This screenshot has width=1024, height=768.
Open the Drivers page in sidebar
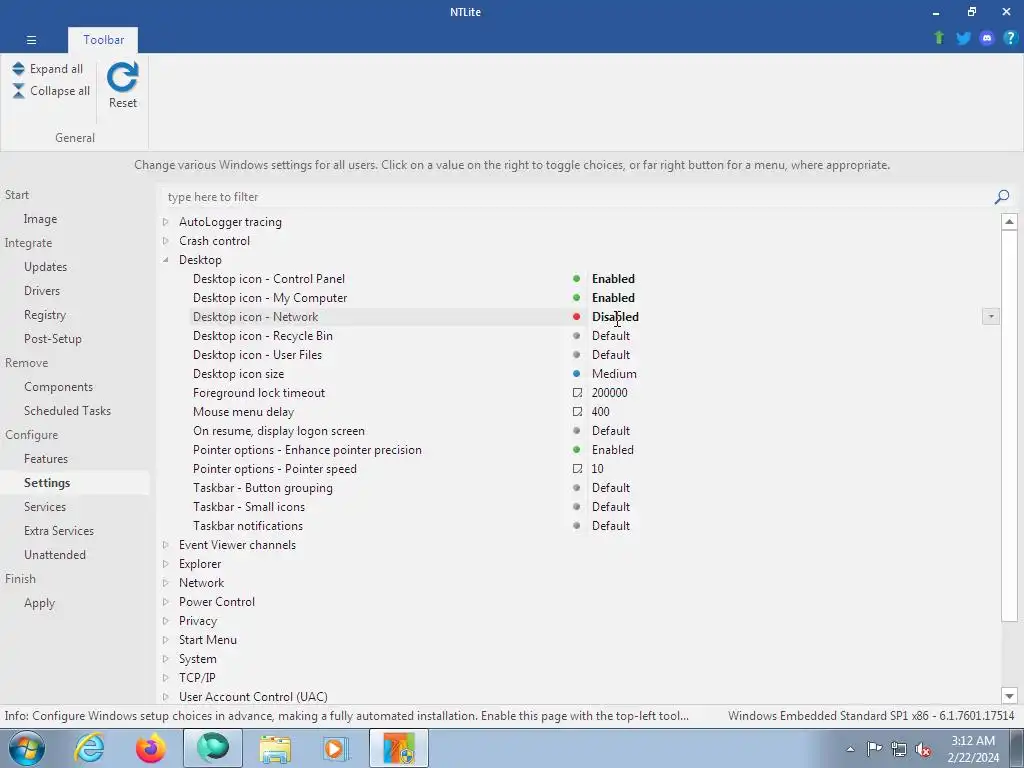(x=42, y=291)
